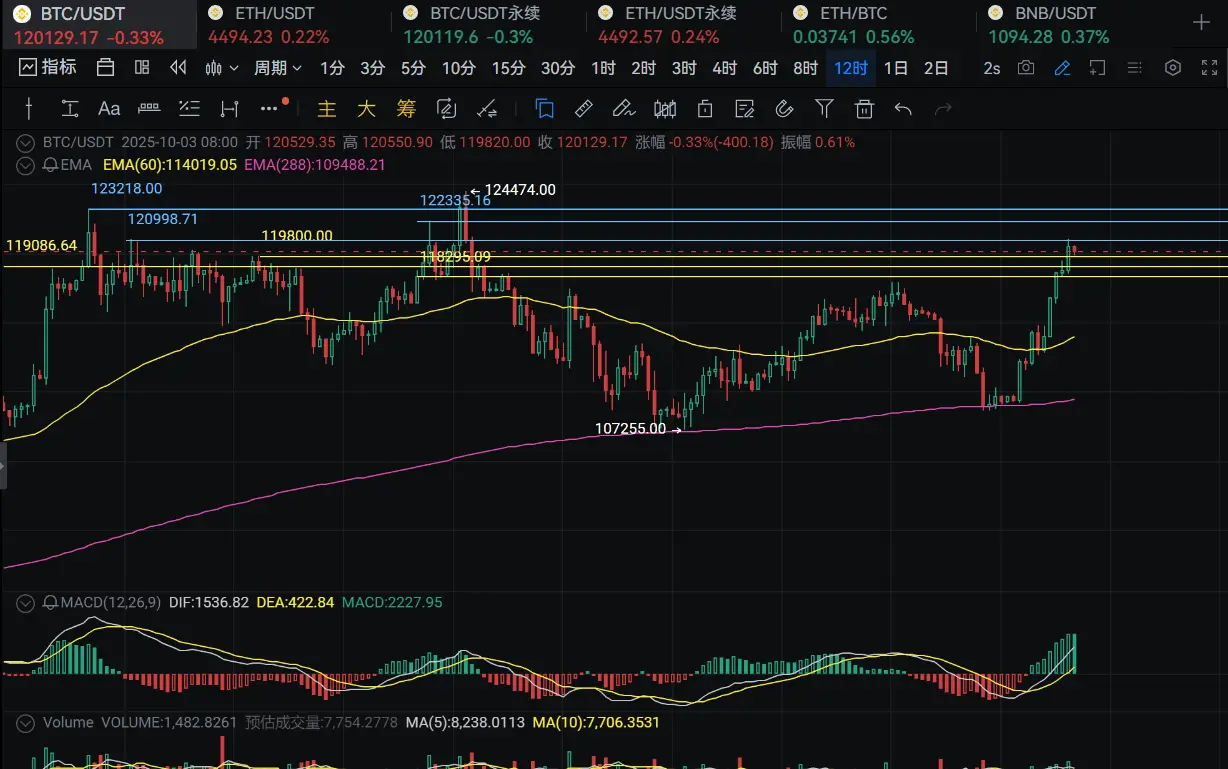Open the list lines menu icon
This screenshot has width=1228, height=769.
[1134, 68]
